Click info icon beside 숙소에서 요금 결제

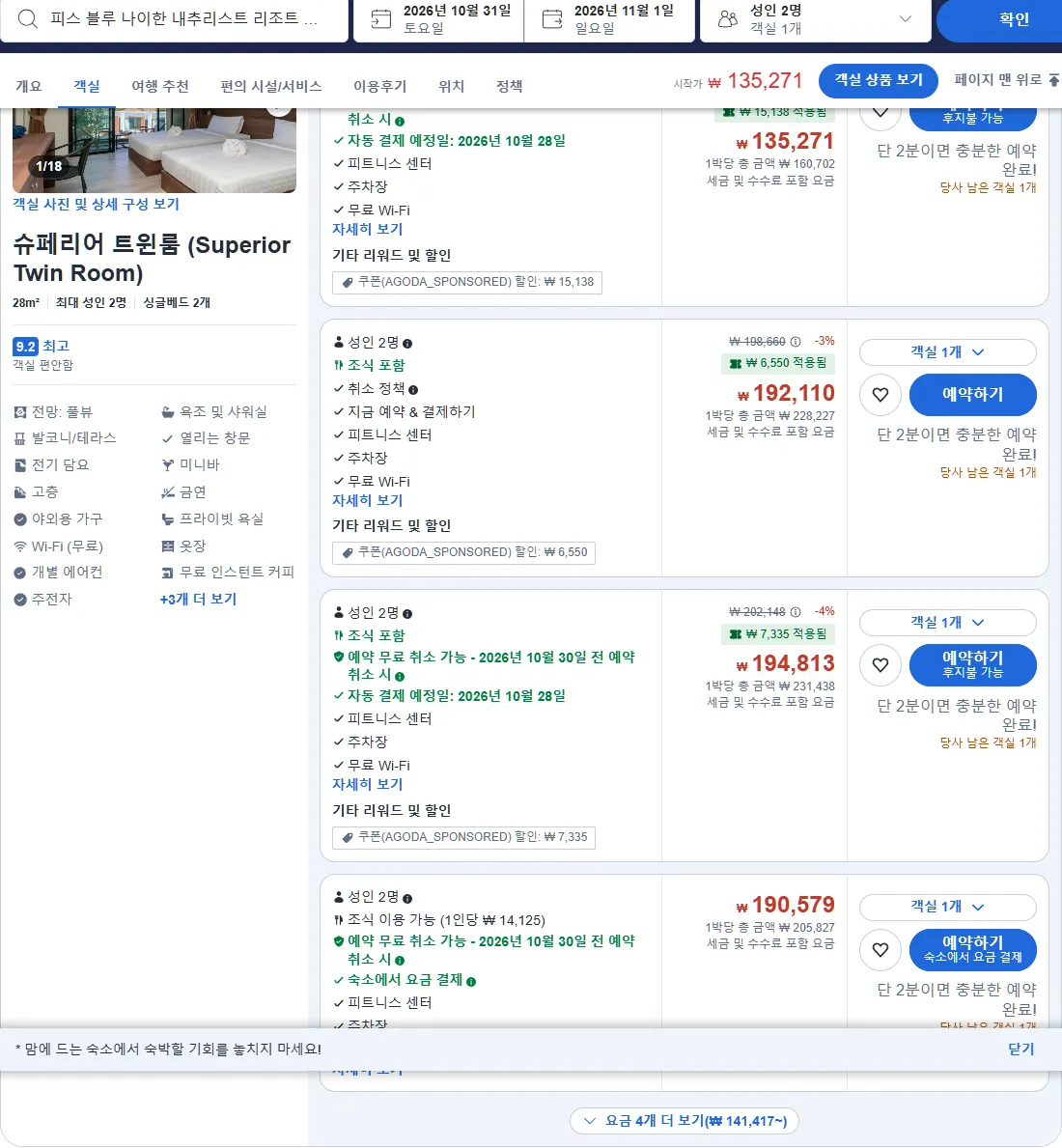coord(471,982)
